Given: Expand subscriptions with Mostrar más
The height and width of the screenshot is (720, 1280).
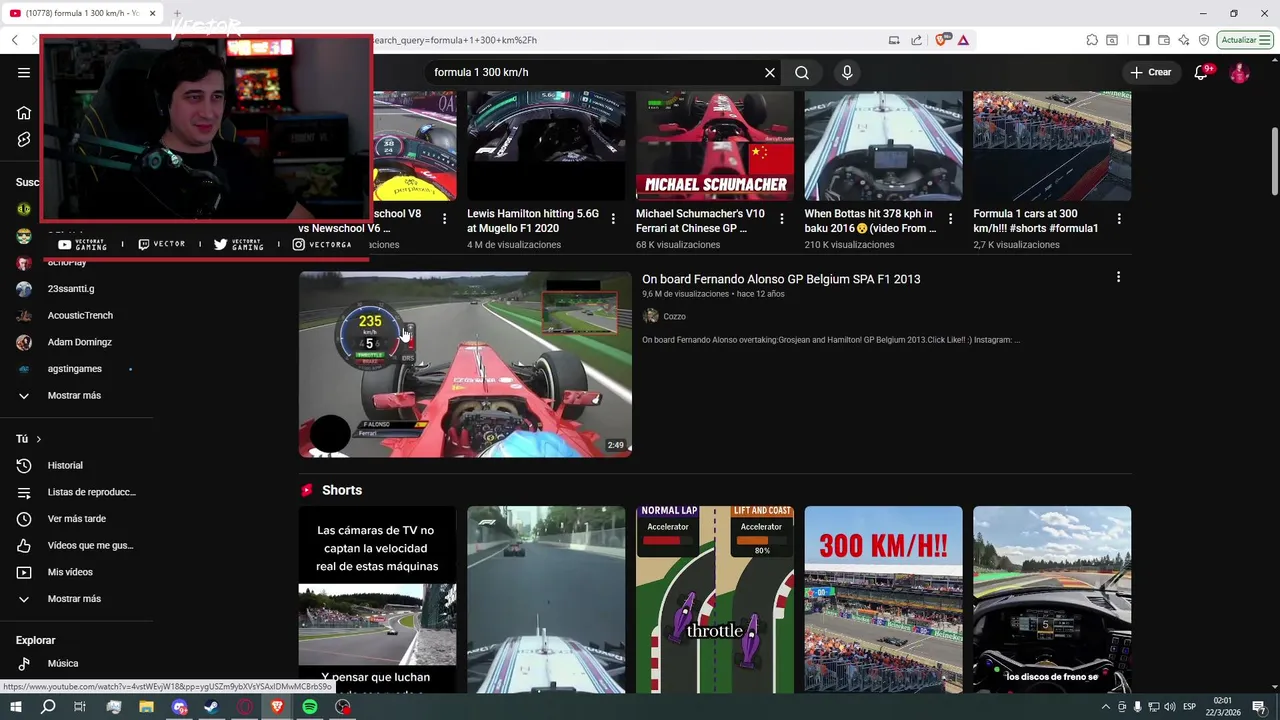Looking at the screenshot, I should pyautogui.click(x=76, y=395).
